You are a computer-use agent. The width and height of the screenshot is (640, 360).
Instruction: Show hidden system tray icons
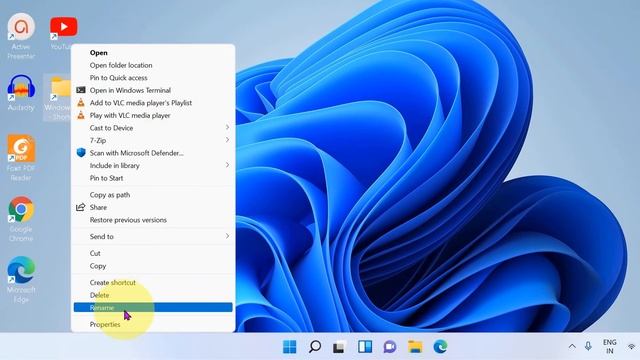point(572,347)
